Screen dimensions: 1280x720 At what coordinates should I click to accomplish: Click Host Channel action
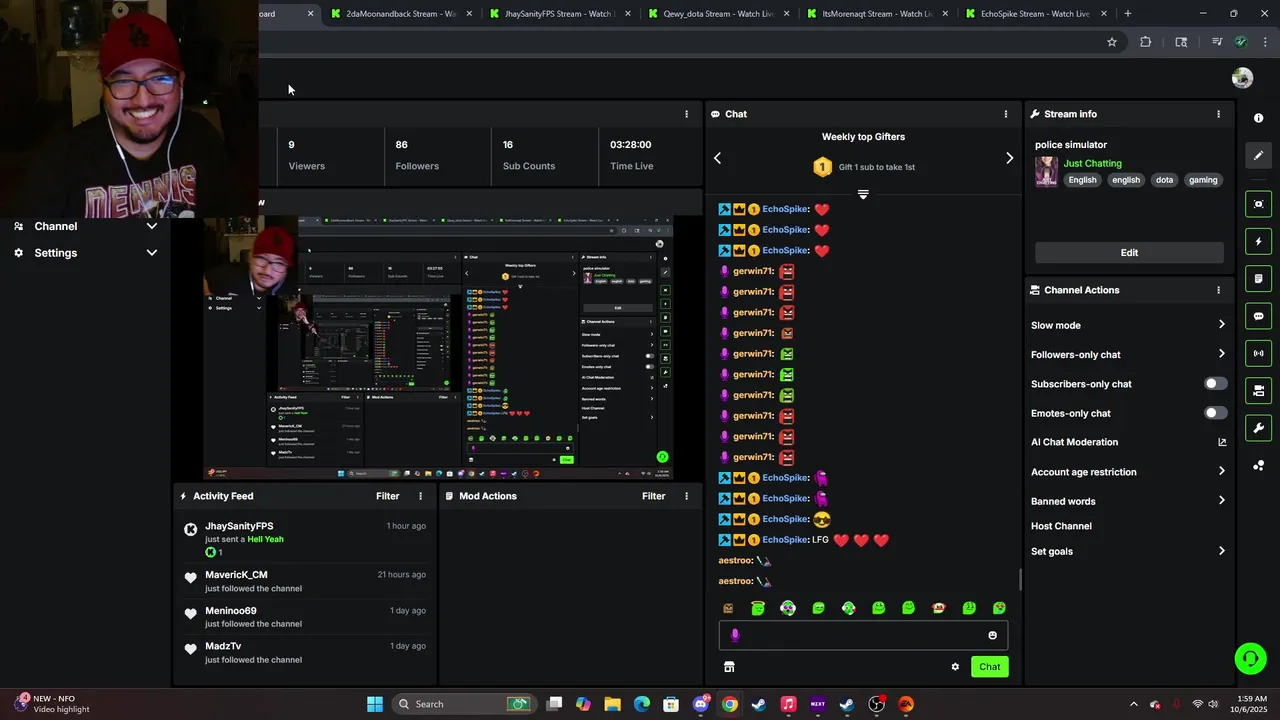click(1061, 526)
